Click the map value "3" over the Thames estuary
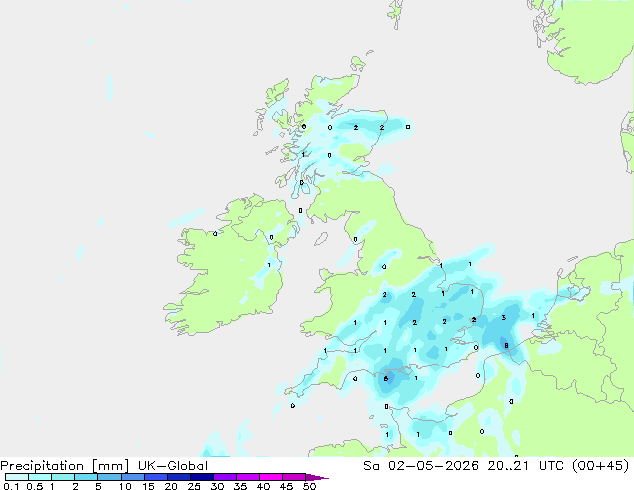Screen dimensions: 634x490 (x=504, y=318)
